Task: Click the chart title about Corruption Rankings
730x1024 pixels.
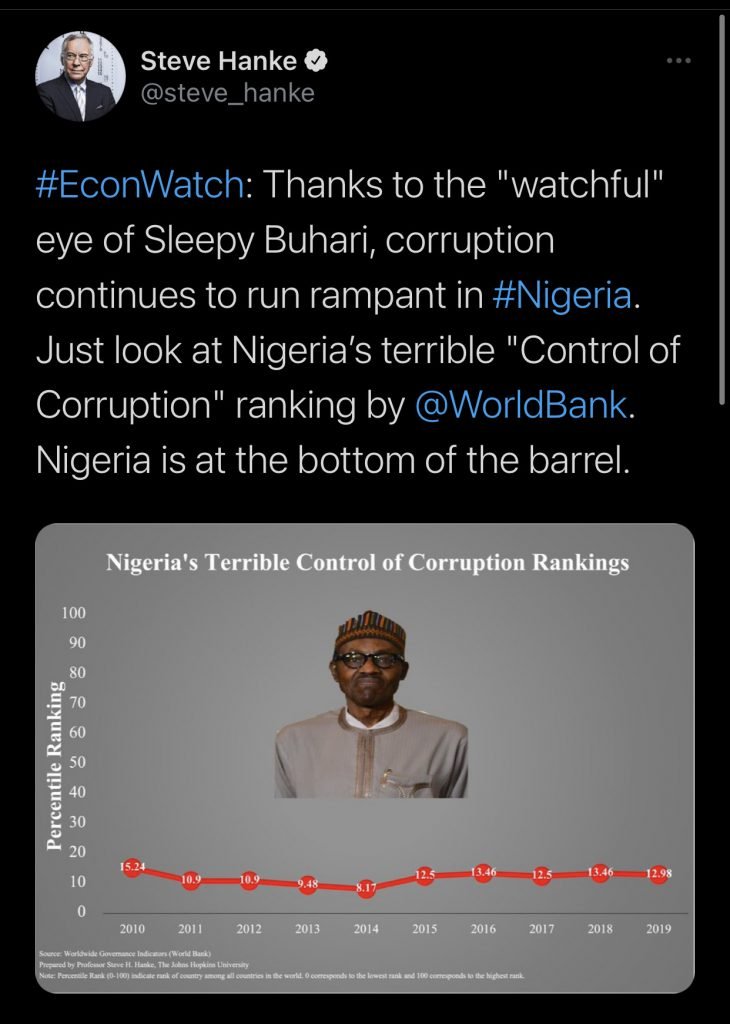Action: pos(367,562)
